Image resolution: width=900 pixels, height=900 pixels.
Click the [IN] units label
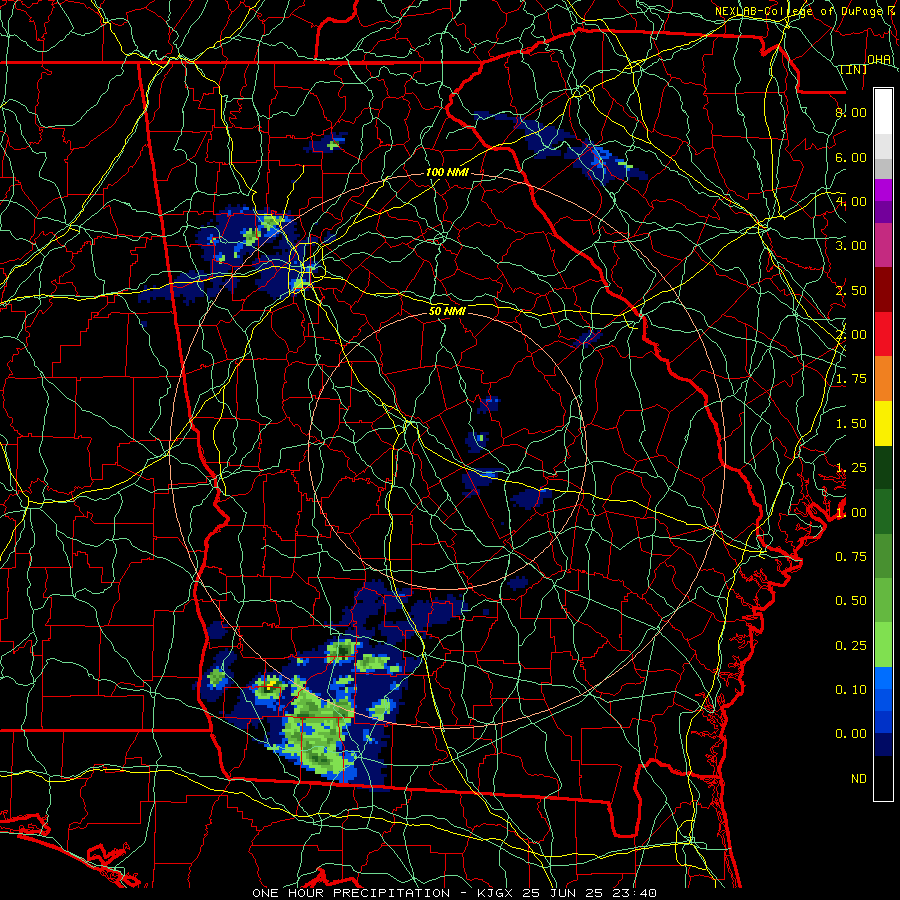tap(854, 69)
